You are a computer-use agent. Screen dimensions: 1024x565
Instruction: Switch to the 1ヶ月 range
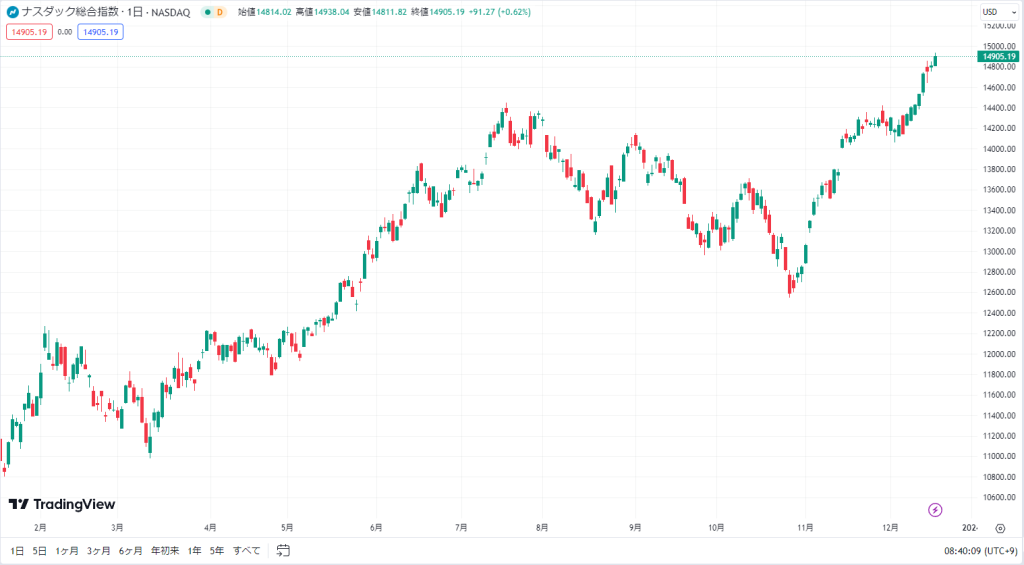click(x=67, y=551)
